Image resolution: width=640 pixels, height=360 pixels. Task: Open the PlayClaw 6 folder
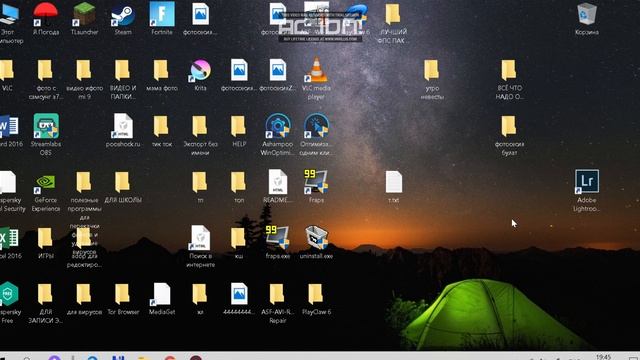coord(316,294)
